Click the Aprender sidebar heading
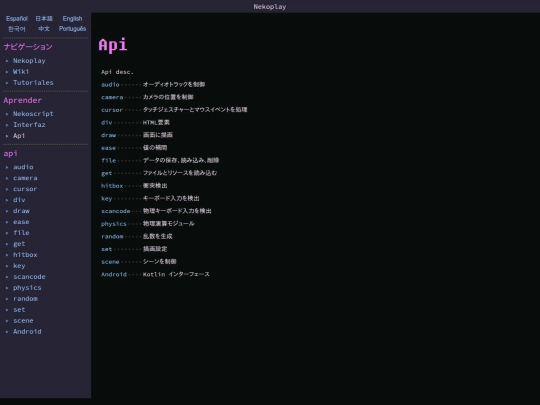Screen dimensions: 540x405 [22, 100]
